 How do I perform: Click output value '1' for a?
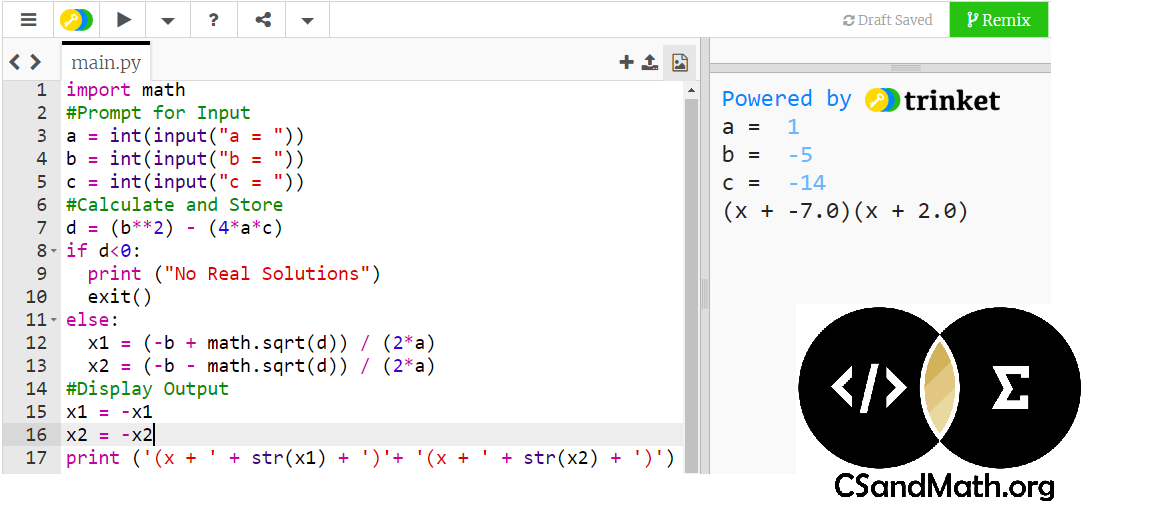[x=794, y=127]
